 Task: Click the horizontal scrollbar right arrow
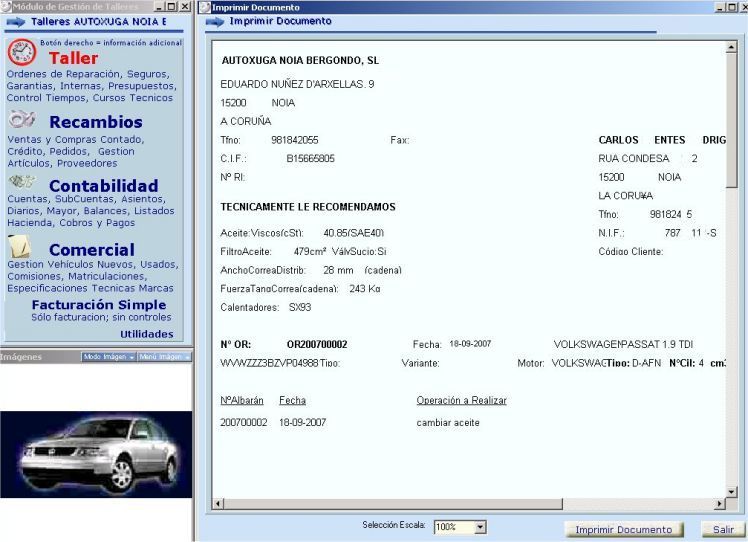720,503
